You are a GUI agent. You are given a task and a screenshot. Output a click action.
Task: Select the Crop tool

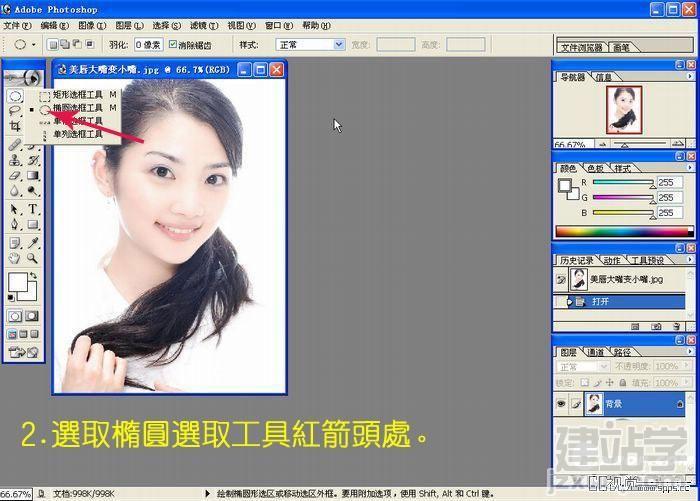[x=15, y=126]
